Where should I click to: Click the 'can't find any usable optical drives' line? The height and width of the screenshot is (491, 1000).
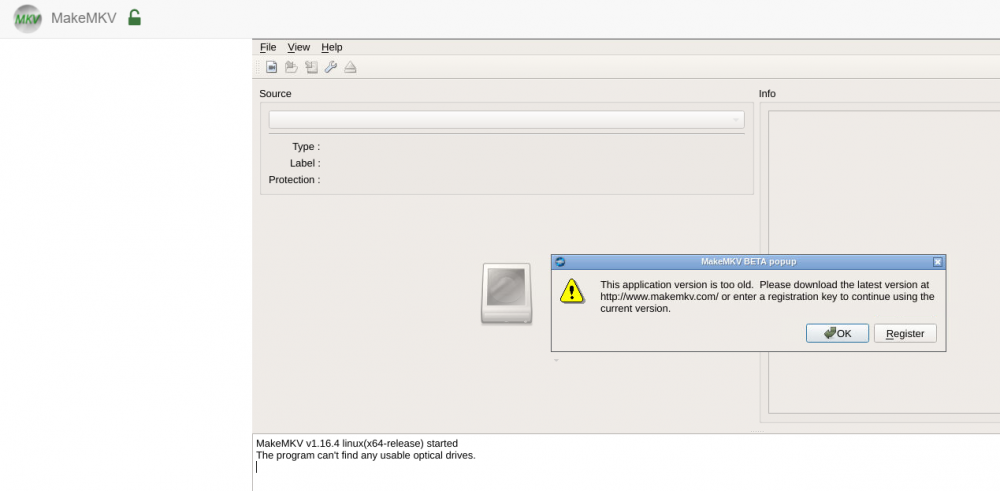(366, 455)
